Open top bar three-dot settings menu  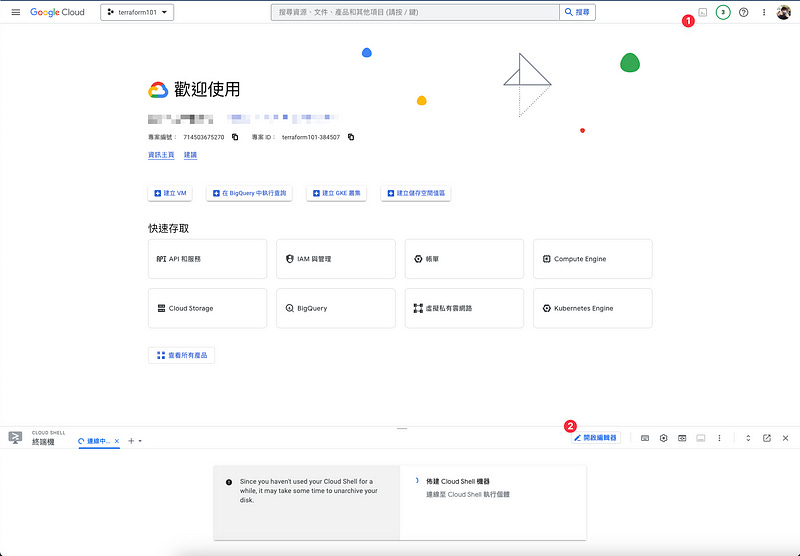pyautogui.click(x=764, y=12)
